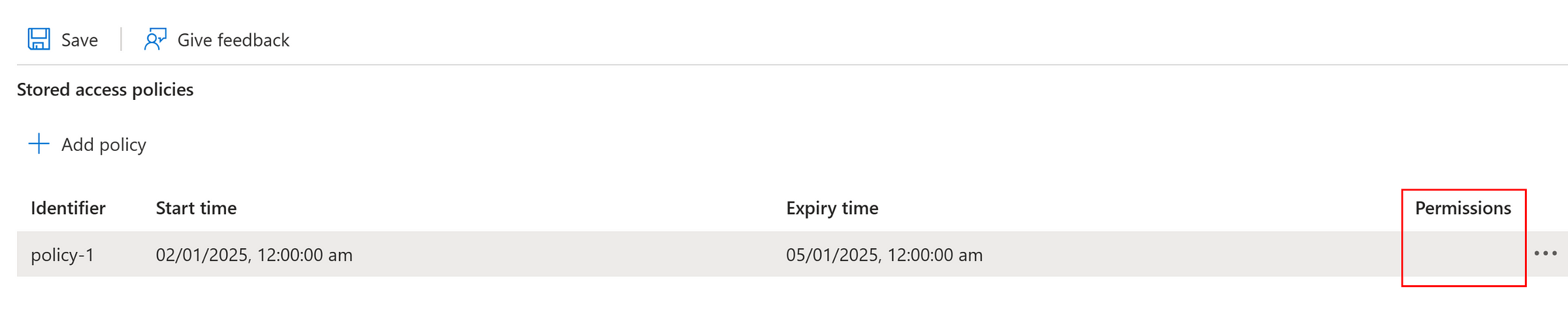Click the 12:00:00 am text in the expiry time
Viewport: 1568px width, 310px height.
point(935,255)
